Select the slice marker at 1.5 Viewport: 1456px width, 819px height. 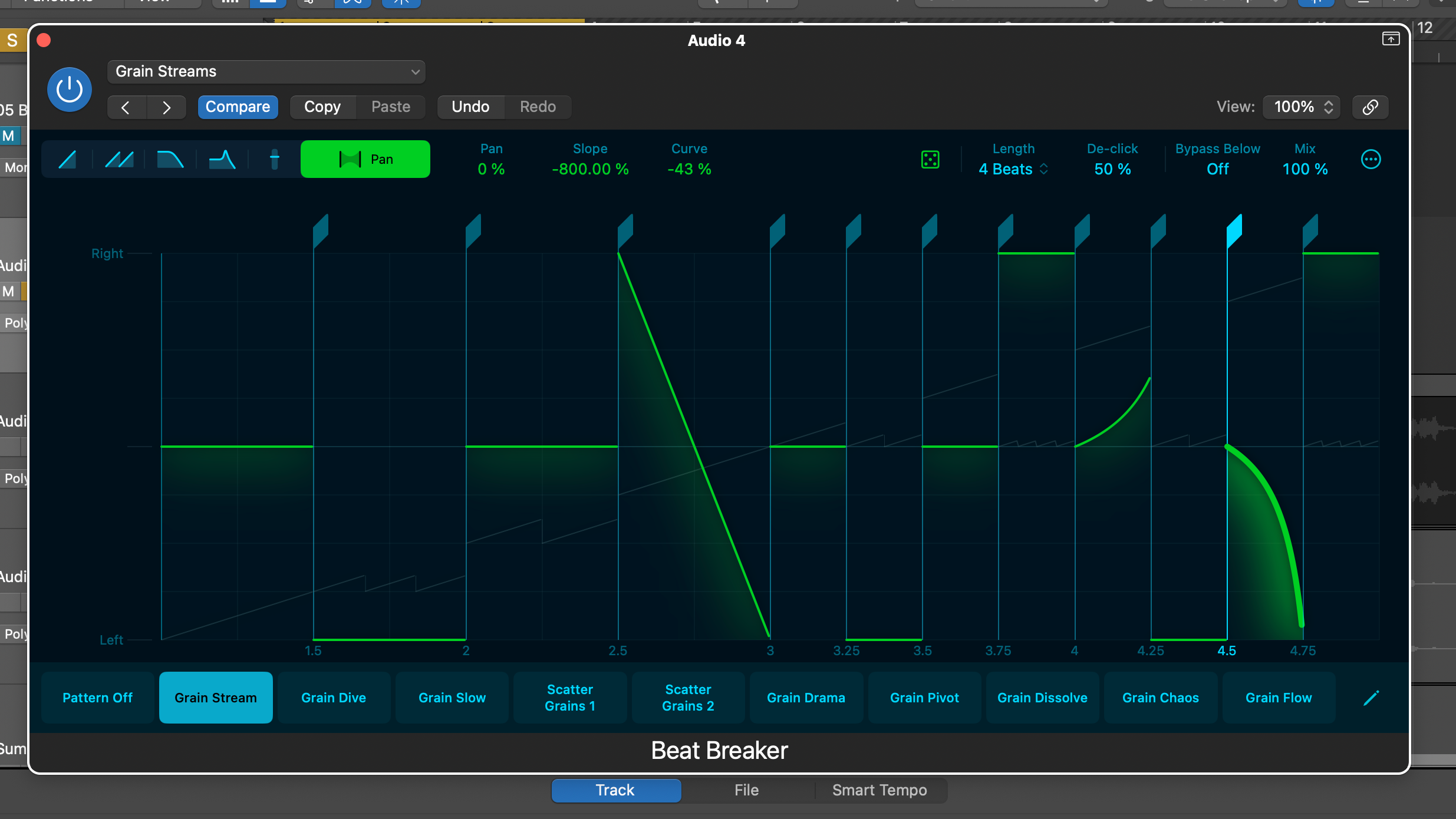pos(320,230)
